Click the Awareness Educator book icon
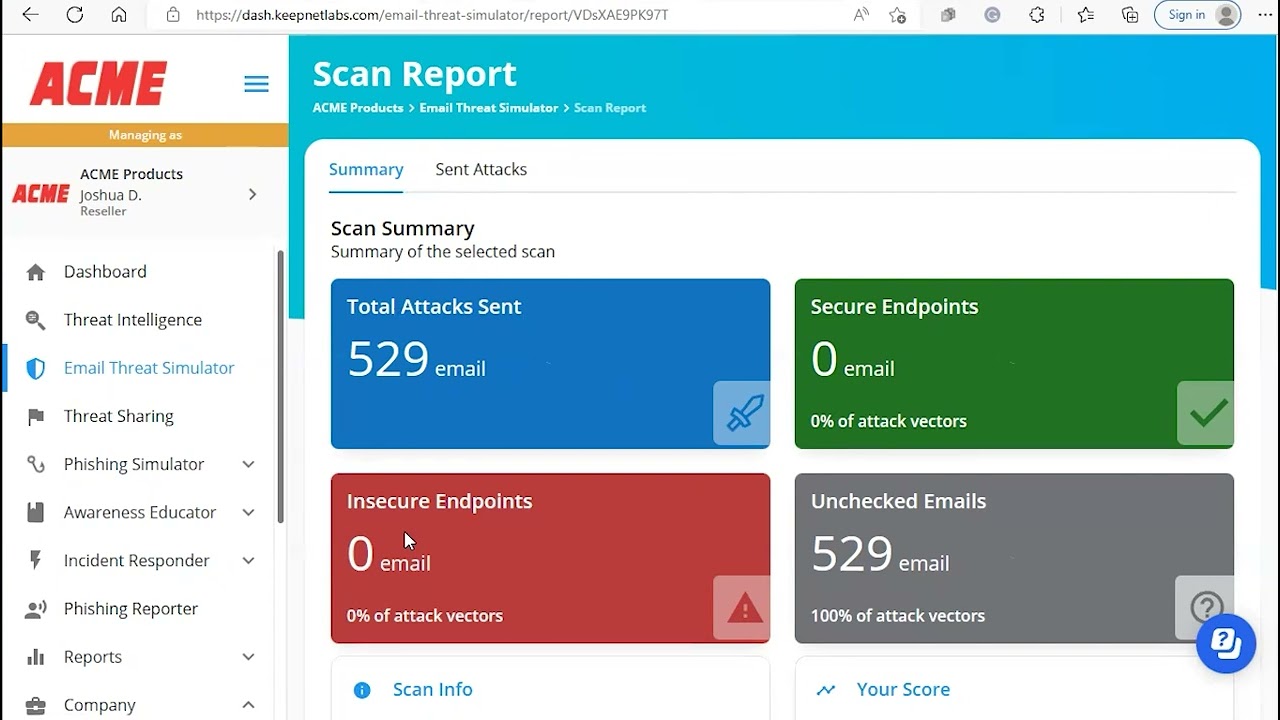This screenshot has width=1280, height=720. click(36, 512)
